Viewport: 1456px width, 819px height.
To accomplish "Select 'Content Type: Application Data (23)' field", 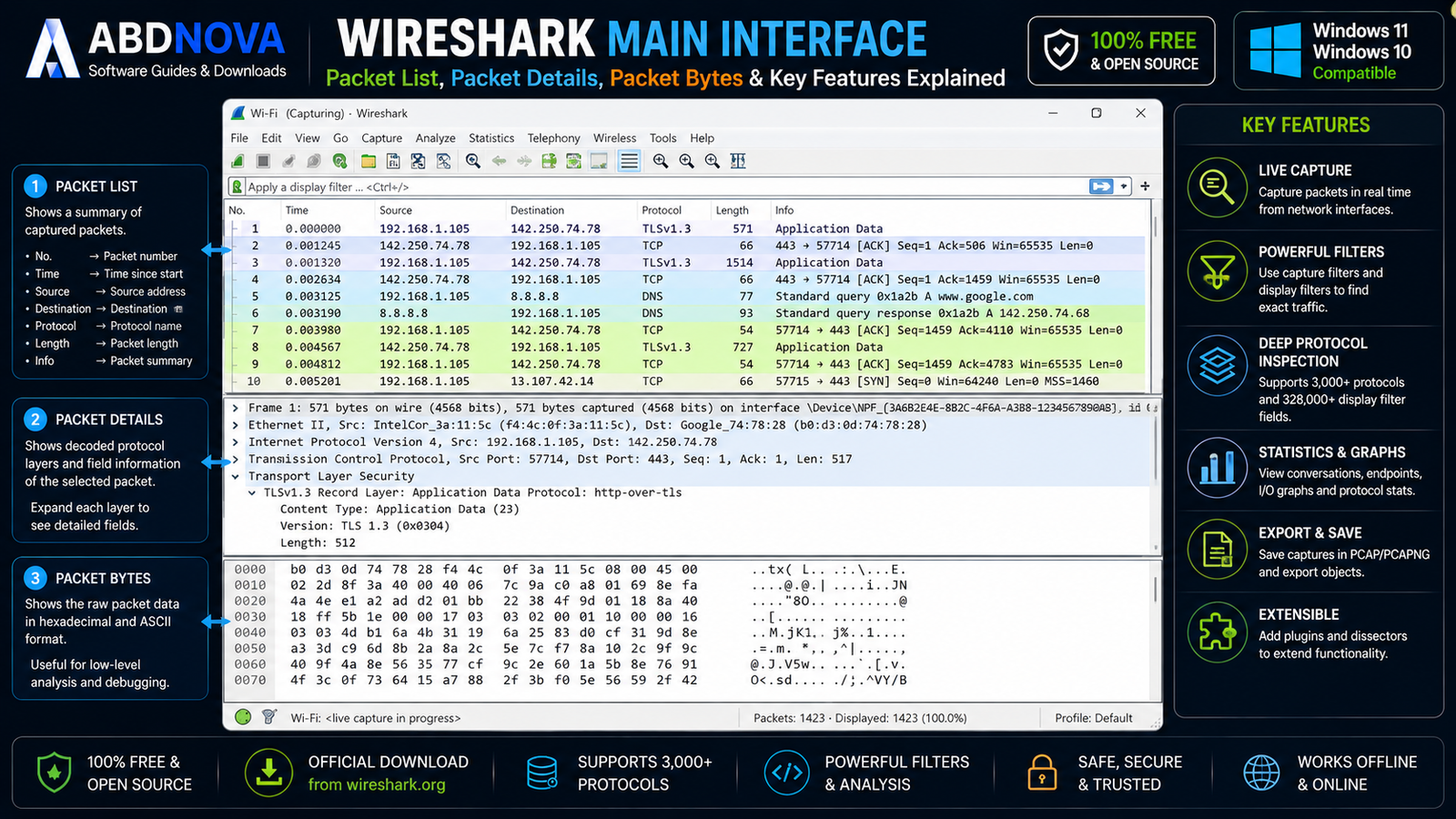I will pos(399,510).
